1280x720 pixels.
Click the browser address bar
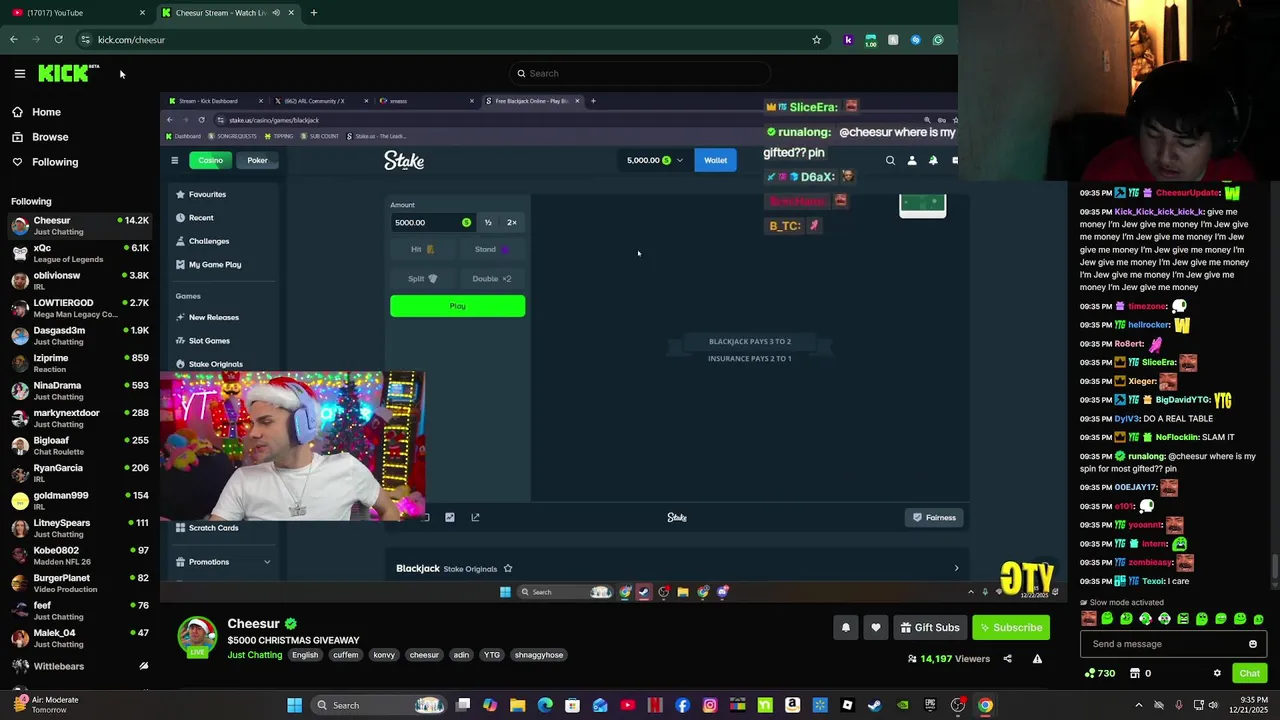coord(450,40)
